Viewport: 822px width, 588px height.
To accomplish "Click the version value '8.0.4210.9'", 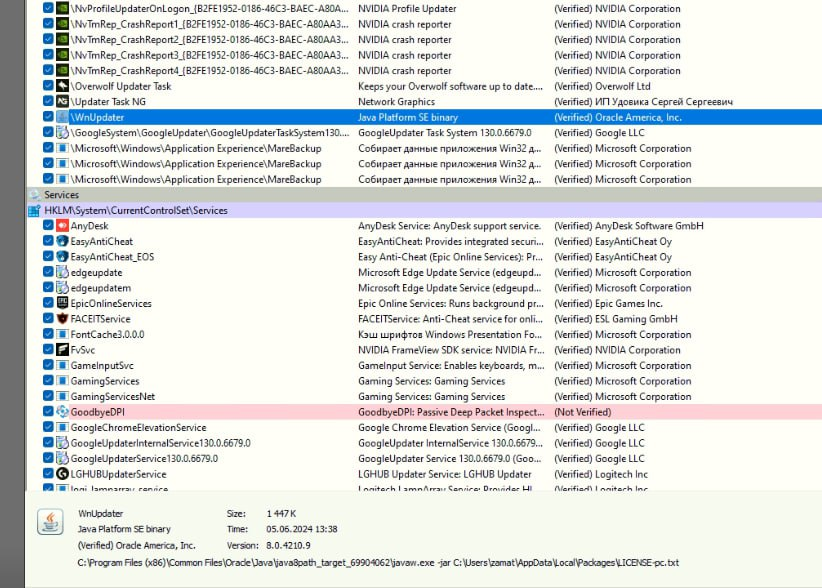I will click(x=288, y=546).
